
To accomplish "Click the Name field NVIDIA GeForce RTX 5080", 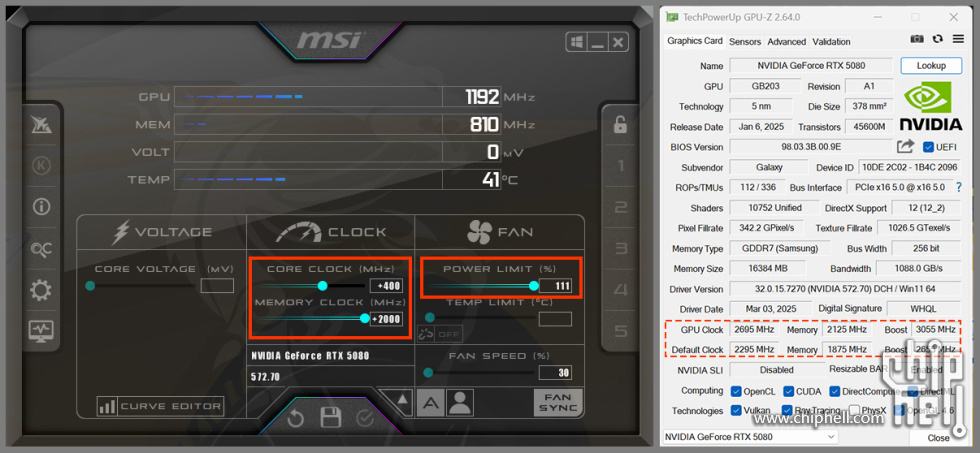I will tap(811, 65).
